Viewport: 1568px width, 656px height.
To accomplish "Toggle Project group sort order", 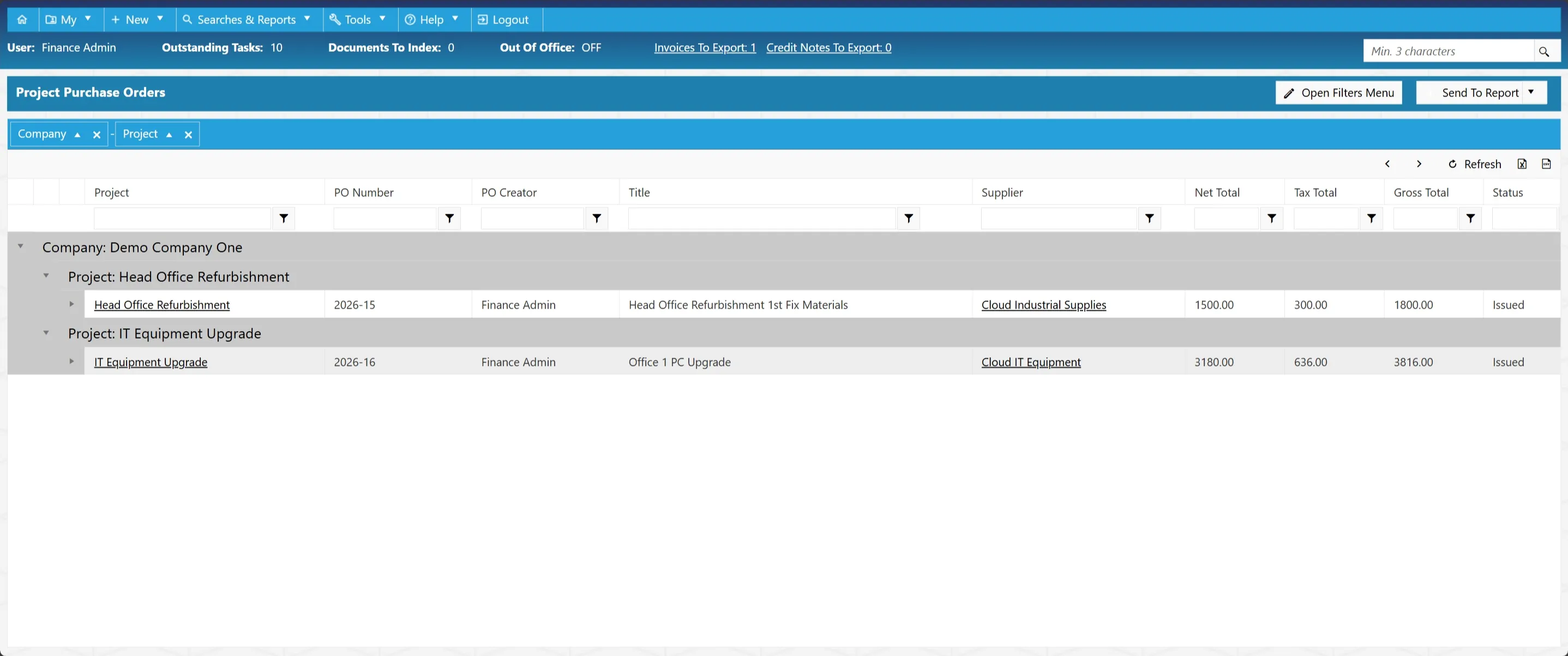I will click(x=169, y=135).
